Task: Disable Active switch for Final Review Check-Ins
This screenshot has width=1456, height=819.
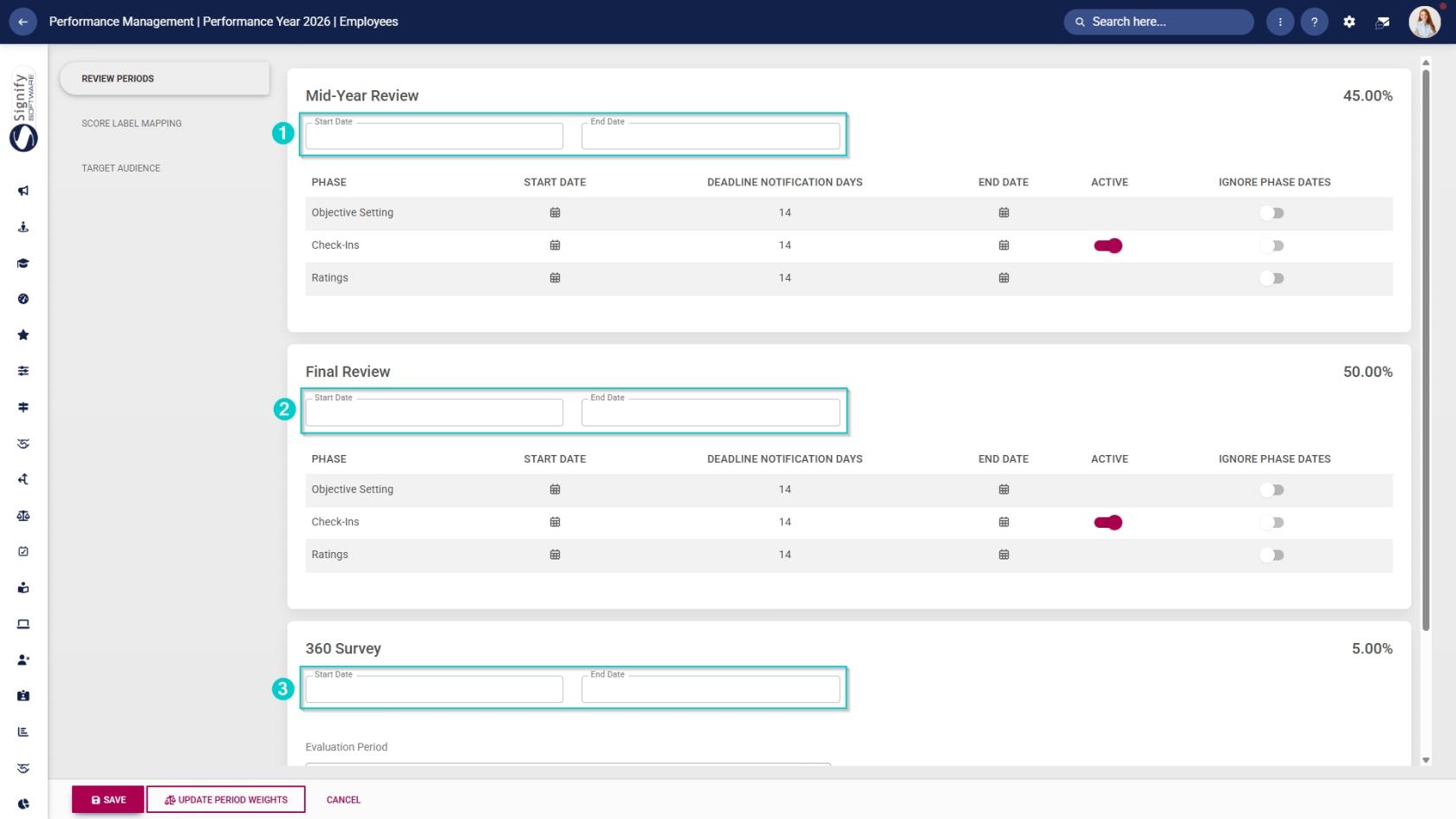Action: [x=1108, y=523]
